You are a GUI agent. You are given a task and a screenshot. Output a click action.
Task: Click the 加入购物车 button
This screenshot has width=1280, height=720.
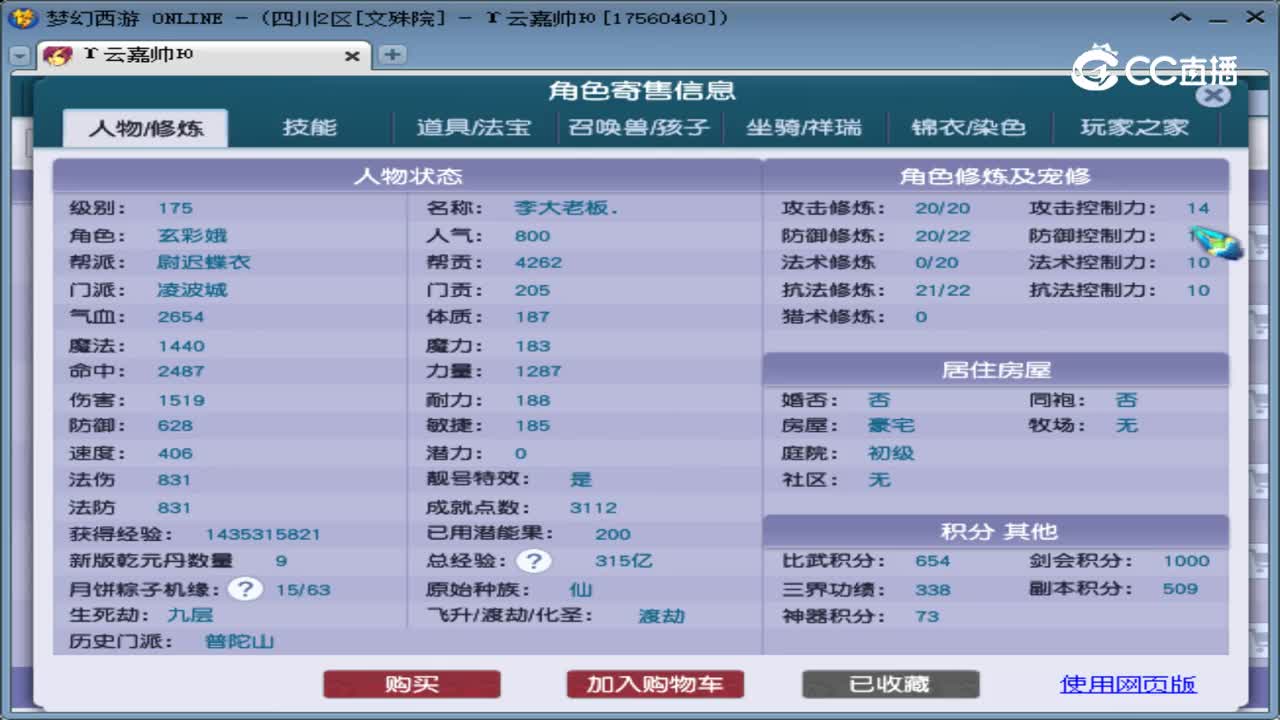click(x=655, y=684)
